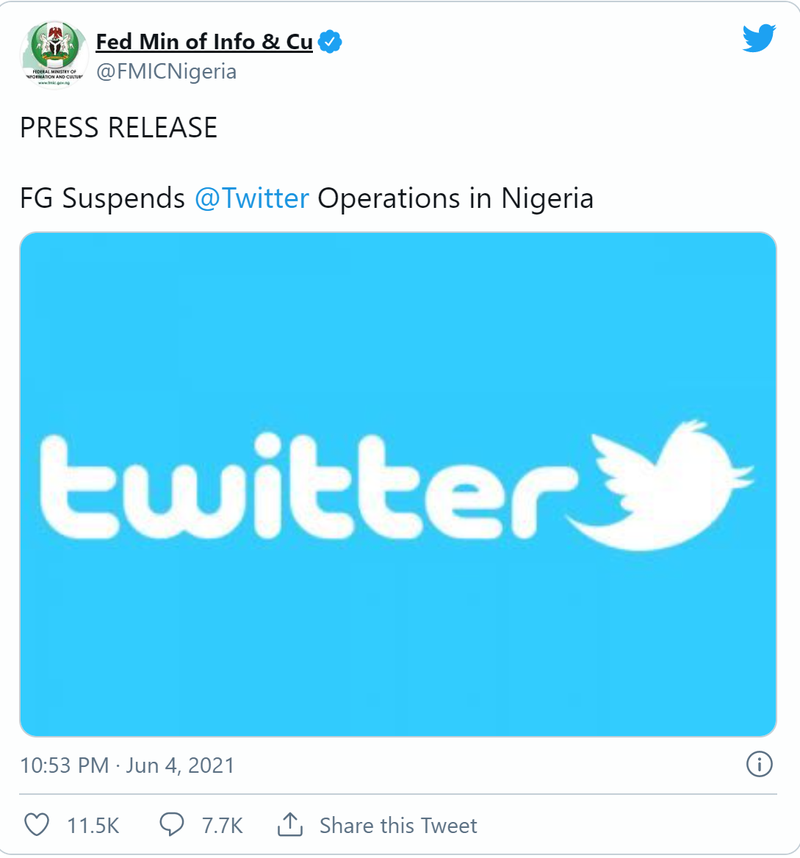Click the FG Suspends text in tweet
This screenshot has height=858, width=800.
[102, 198]
